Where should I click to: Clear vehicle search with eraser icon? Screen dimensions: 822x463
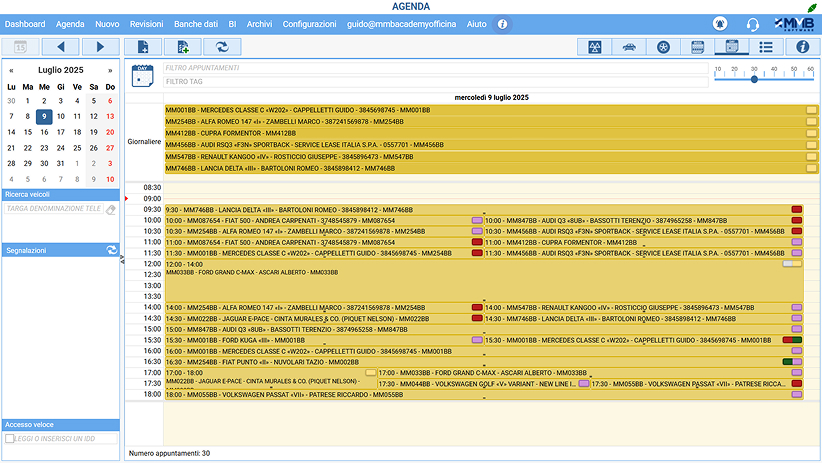point(111,209)
